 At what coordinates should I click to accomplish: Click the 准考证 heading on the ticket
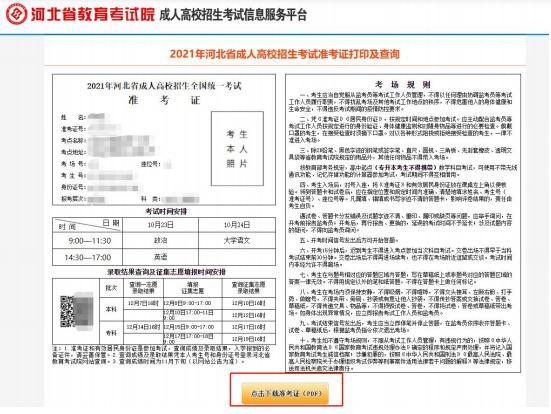[164, 100]
